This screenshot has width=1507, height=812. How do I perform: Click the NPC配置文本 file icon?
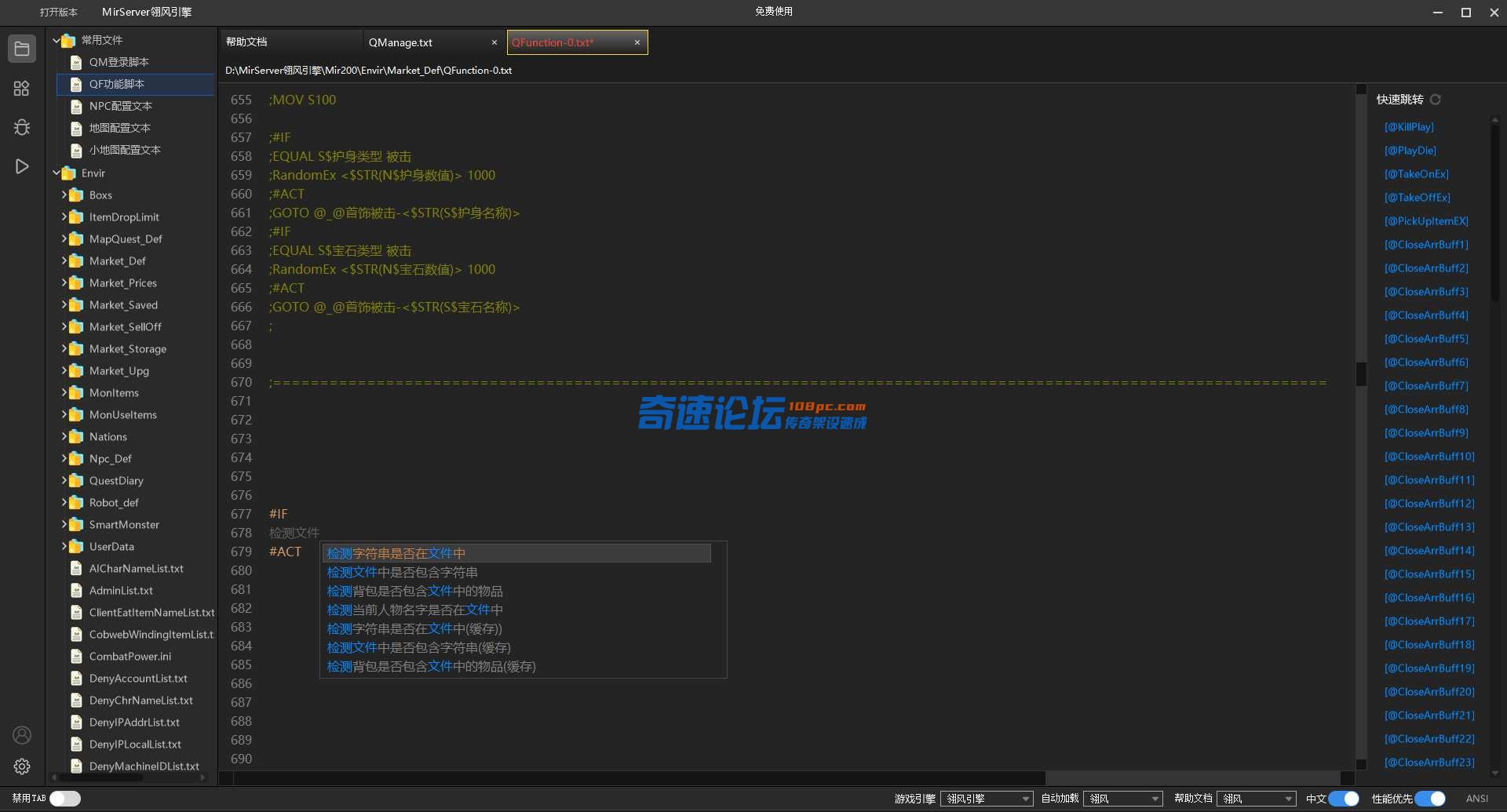coord(76,106)
